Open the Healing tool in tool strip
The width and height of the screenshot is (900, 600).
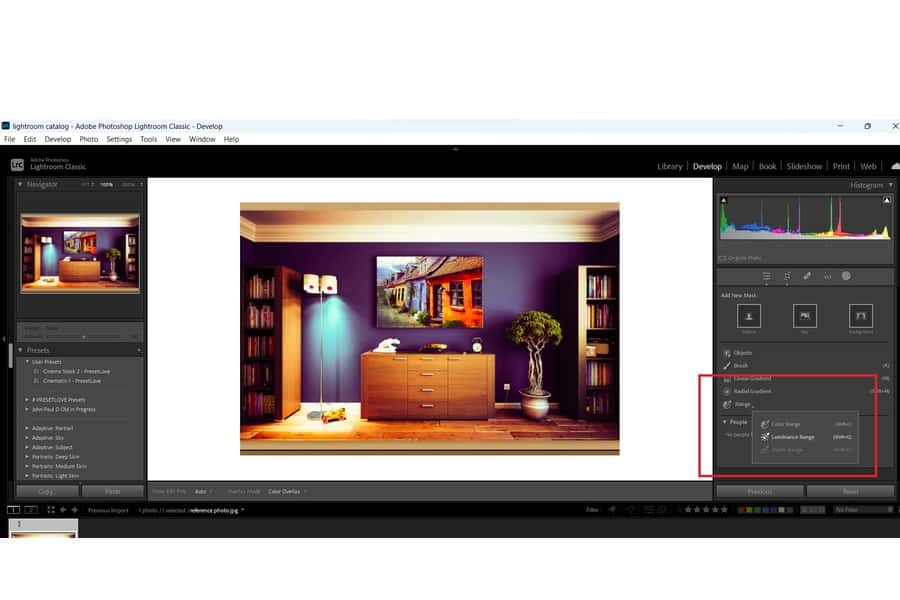pyautogui.click(x=806, y=276)
